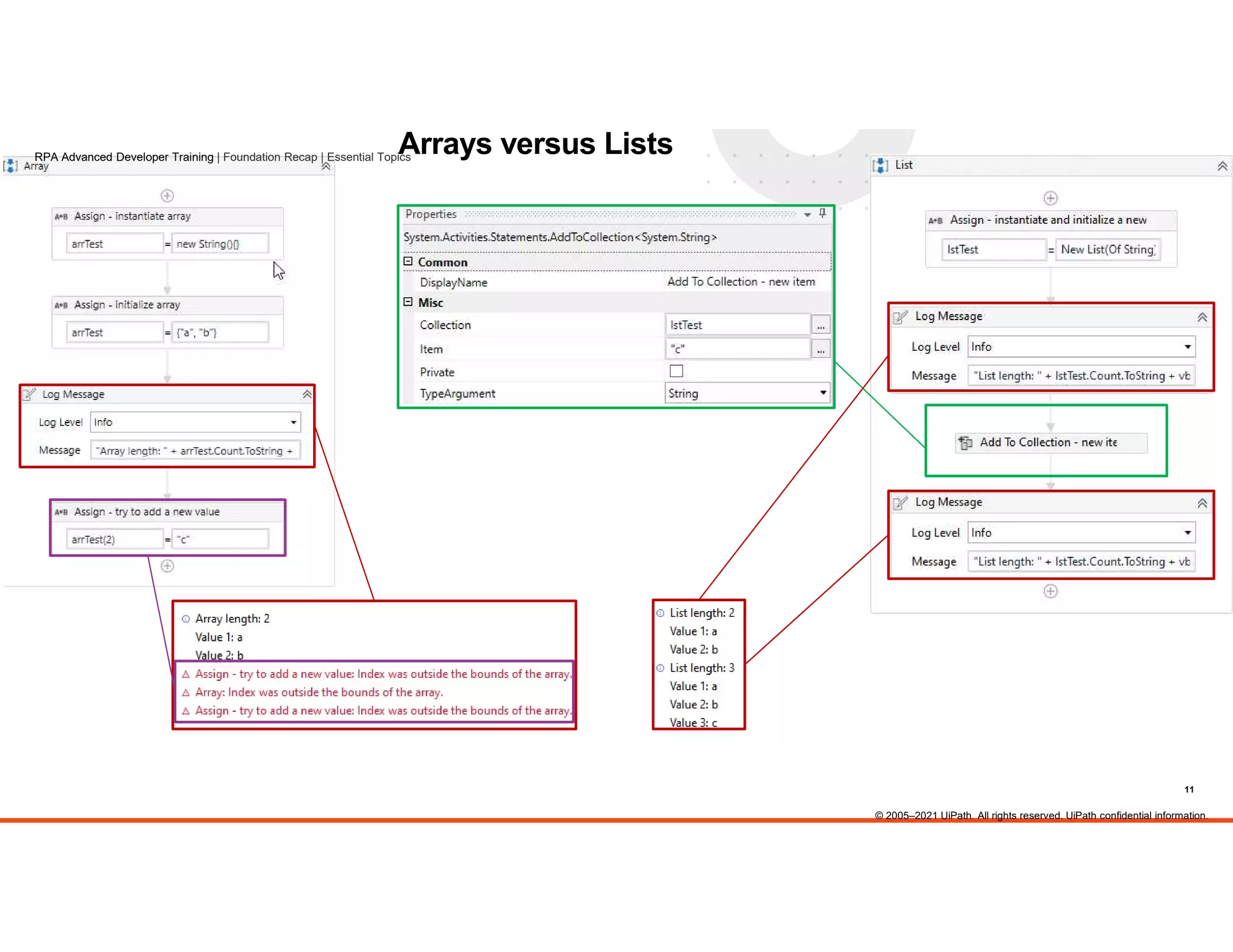Click plus icon below try to add value
This screenshot has width=1233, height=952.
[167, 566]
